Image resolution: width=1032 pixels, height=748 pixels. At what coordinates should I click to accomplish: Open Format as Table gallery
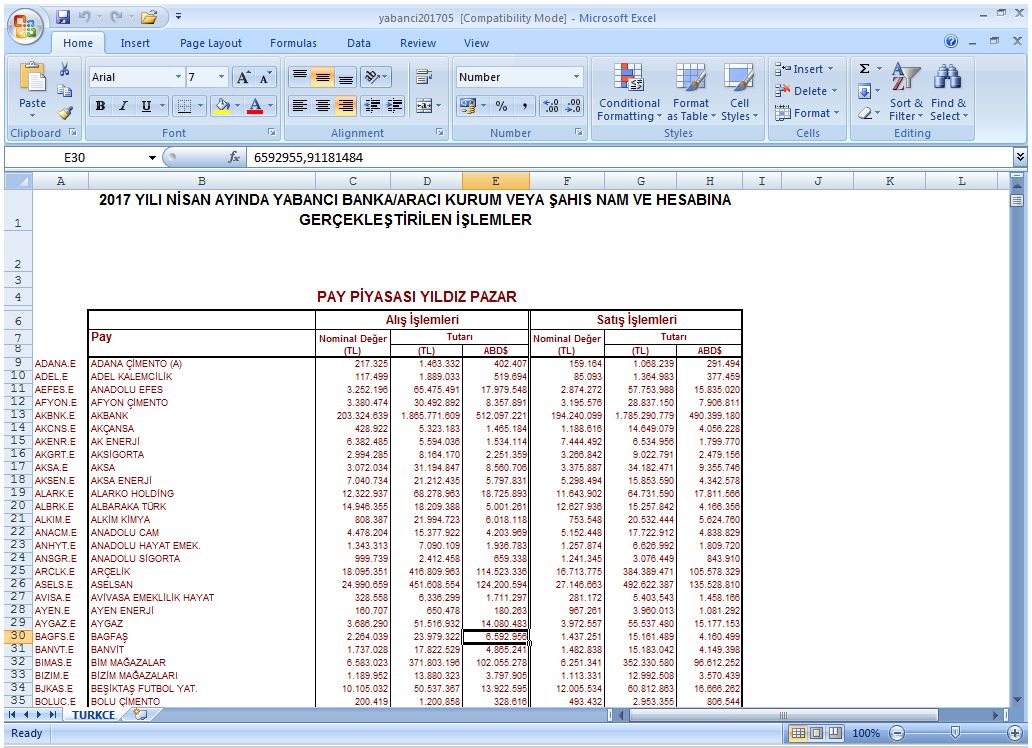tap(690, 92)
